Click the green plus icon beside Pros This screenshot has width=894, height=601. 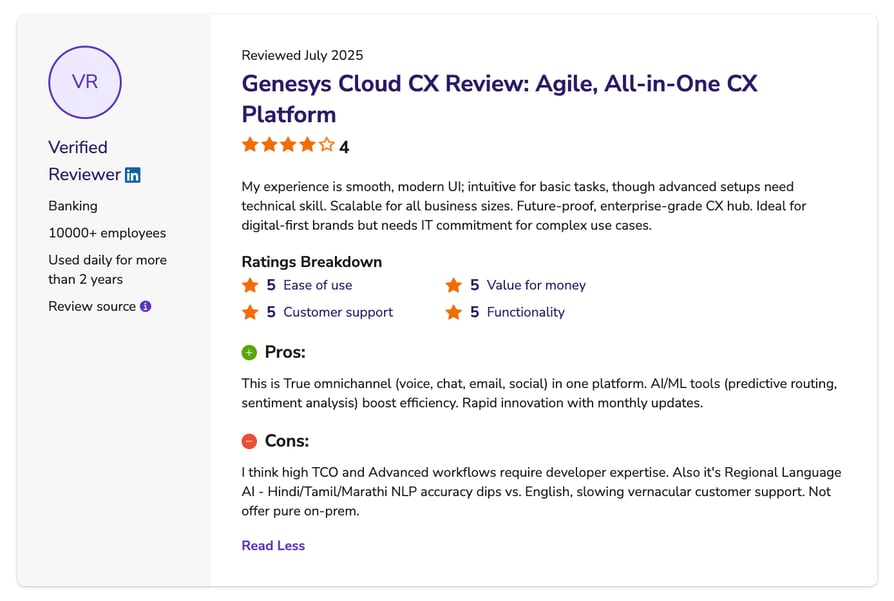(249, 352)
